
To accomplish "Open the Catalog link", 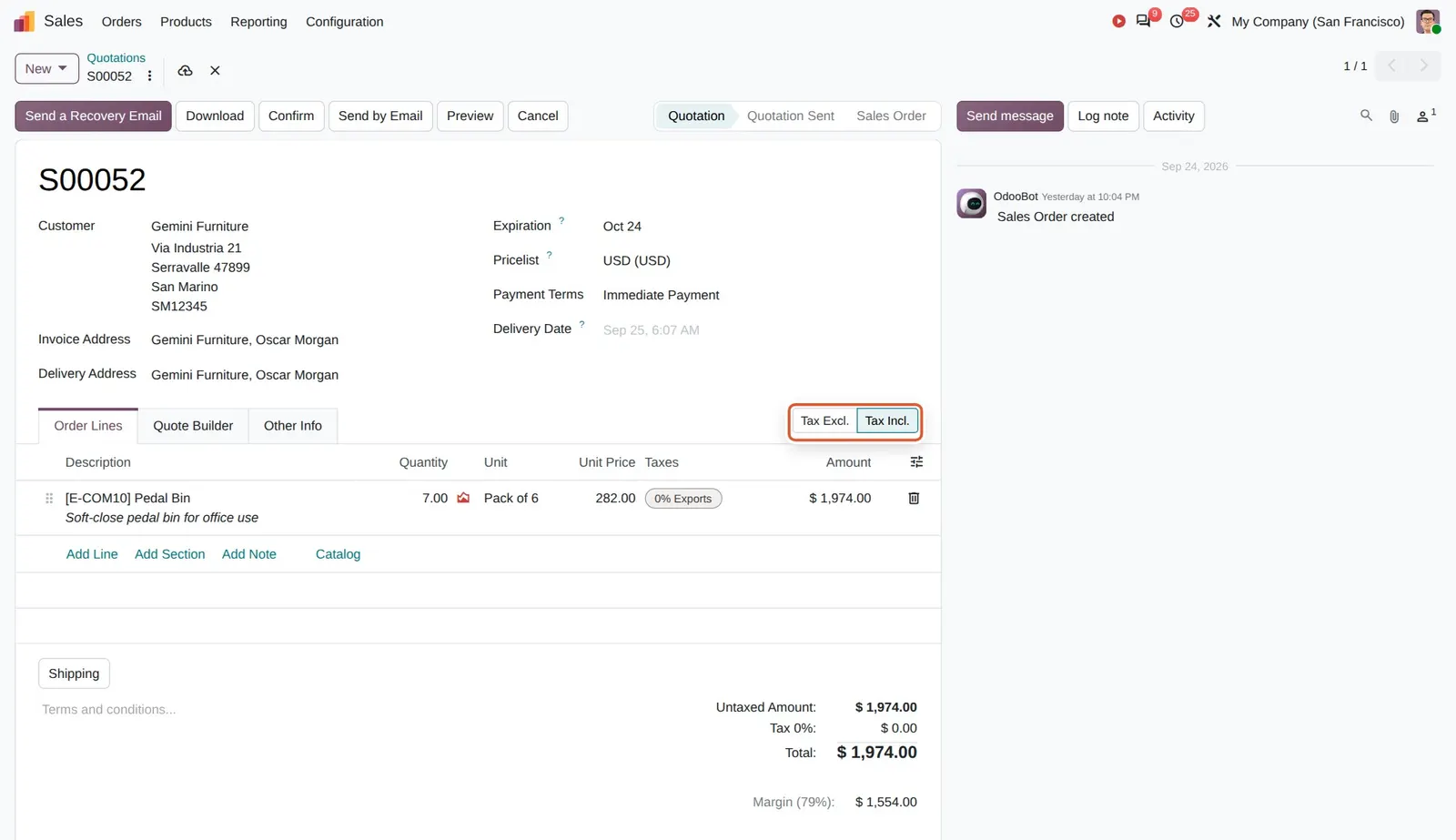I will tap(338, 554).
